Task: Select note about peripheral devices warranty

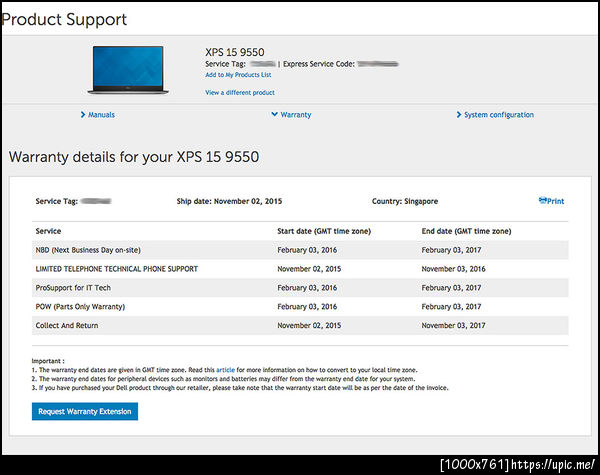Action: click(223, 379)
